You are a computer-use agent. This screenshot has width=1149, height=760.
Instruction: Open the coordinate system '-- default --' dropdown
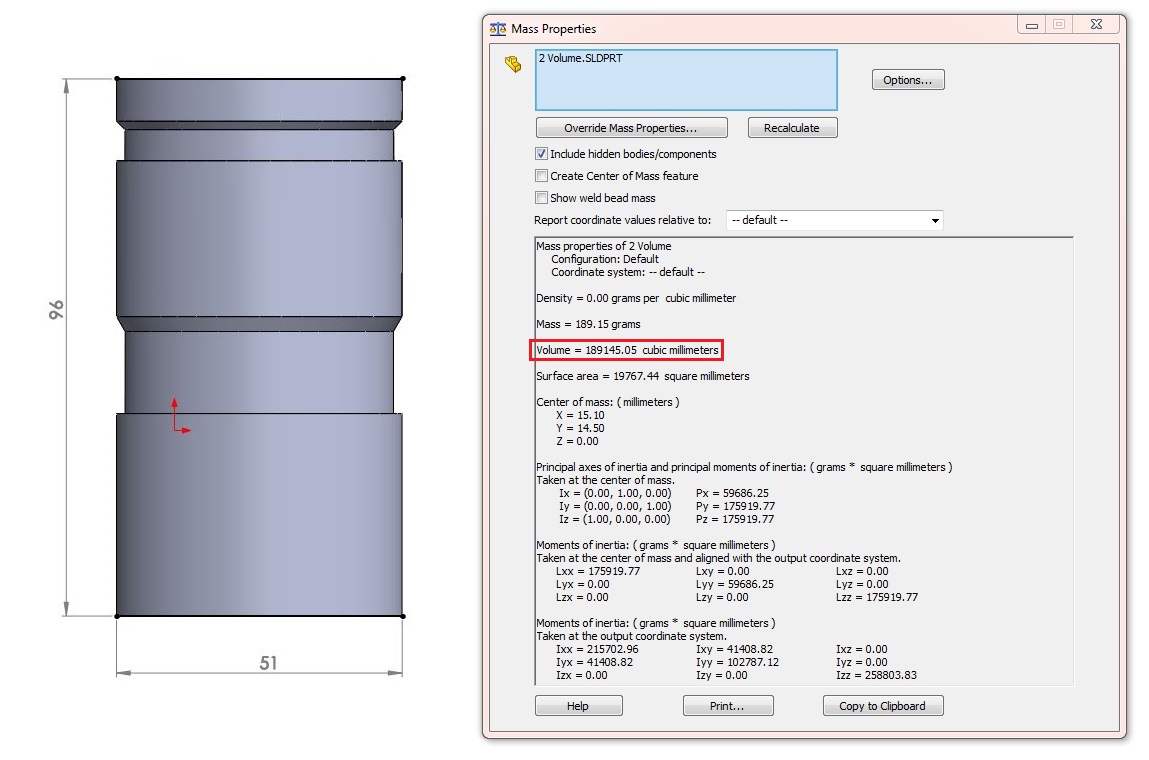click(835, 221)
